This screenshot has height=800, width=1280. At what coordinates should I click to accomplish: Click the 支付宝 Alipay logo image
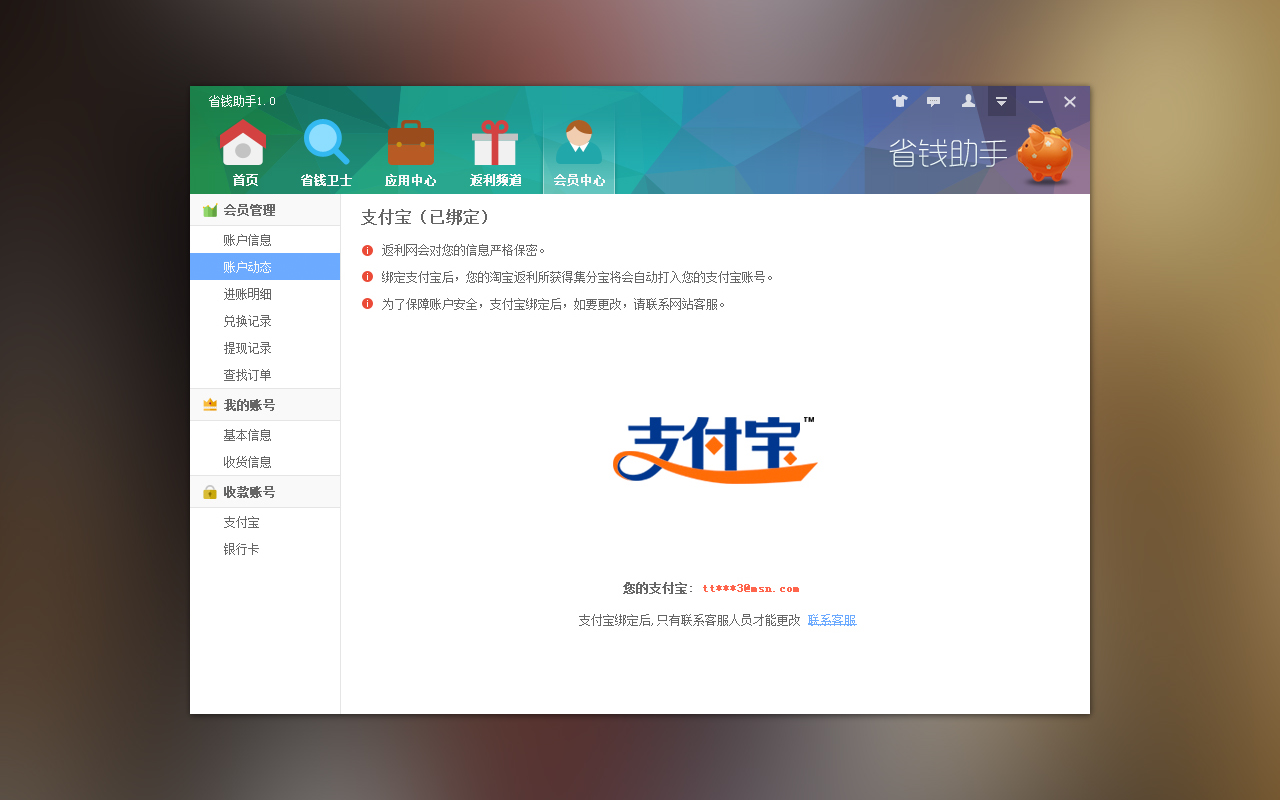tap(715, 449)
